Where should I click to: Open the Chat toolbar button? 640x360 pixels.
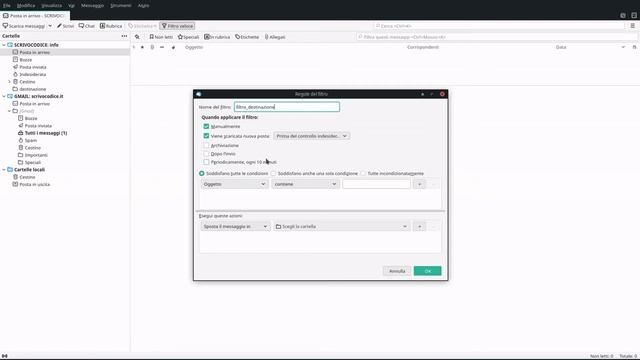tap(87, 26)
